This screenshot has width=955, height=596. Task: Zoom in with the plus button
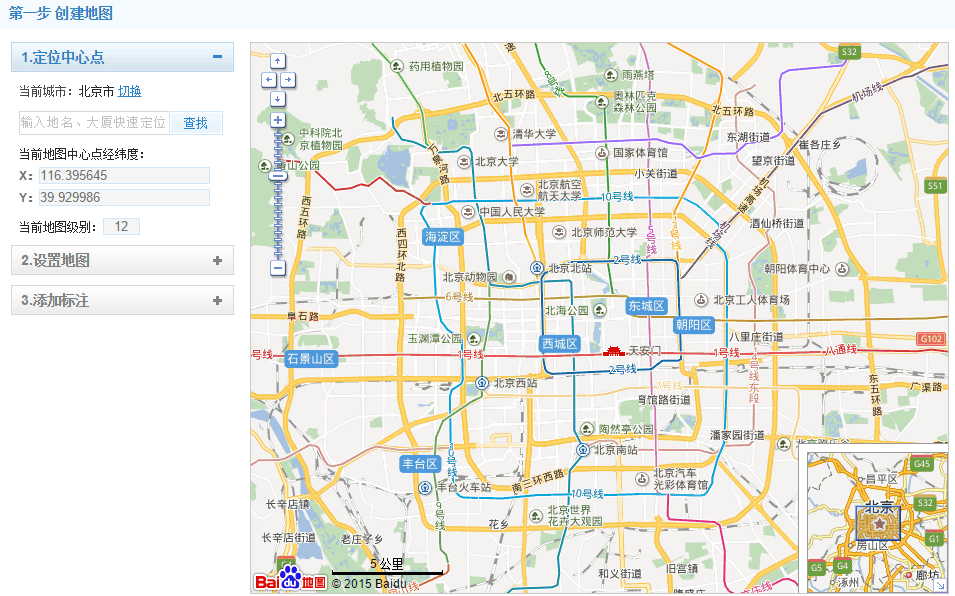(278, 121)
